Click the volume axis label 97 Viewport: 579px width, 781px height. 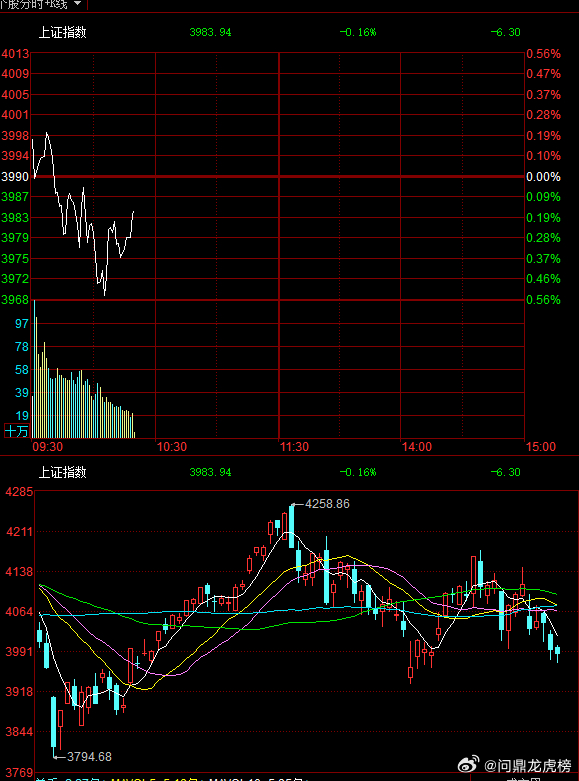[x=22, y=324]
